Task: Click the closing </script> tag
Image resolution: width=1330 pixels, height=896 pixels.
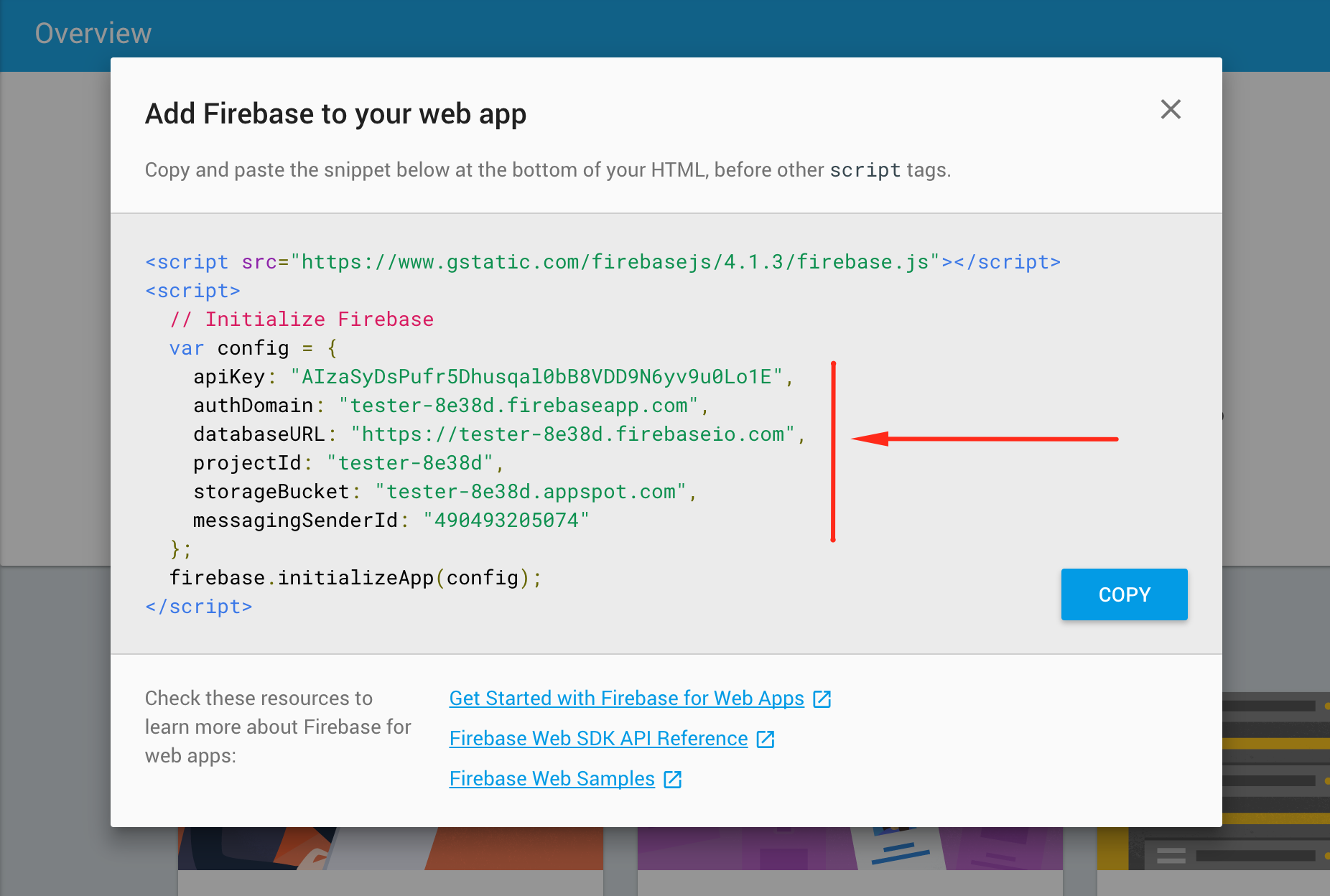Action: point(199,607)
